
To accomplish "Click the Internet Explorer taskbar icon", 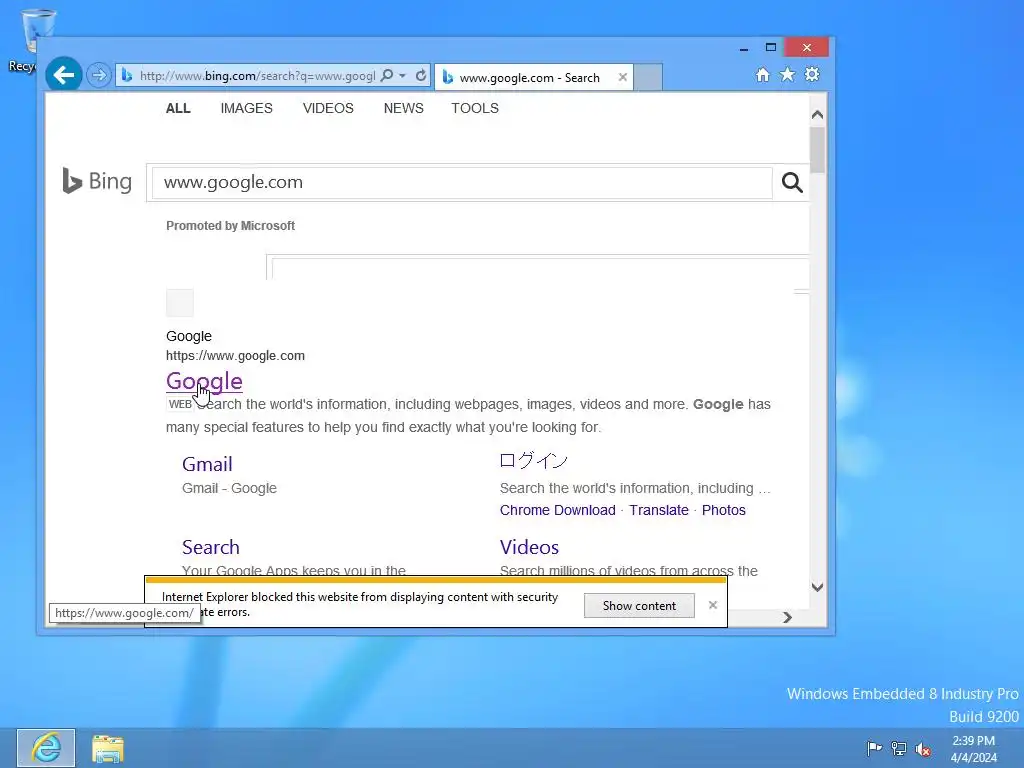I will (x=46, y=747).
